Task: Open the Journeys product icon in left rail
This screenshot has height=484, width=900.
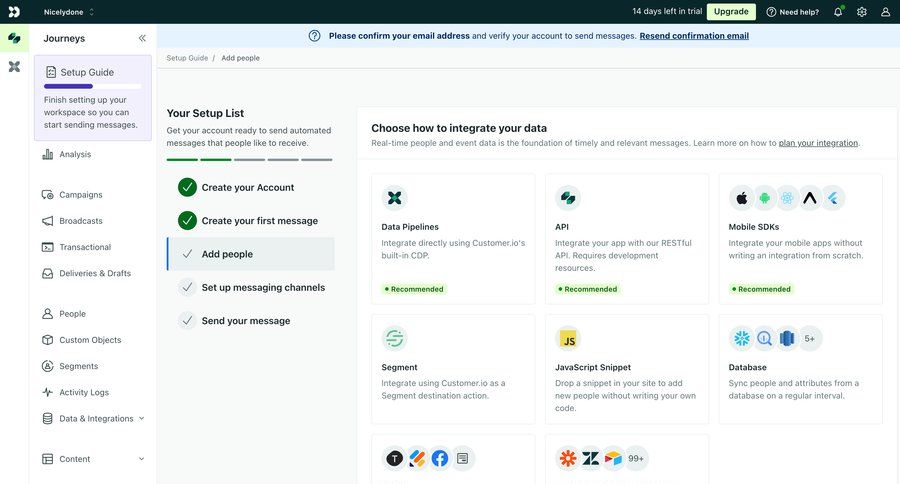Action: [14, 38]
